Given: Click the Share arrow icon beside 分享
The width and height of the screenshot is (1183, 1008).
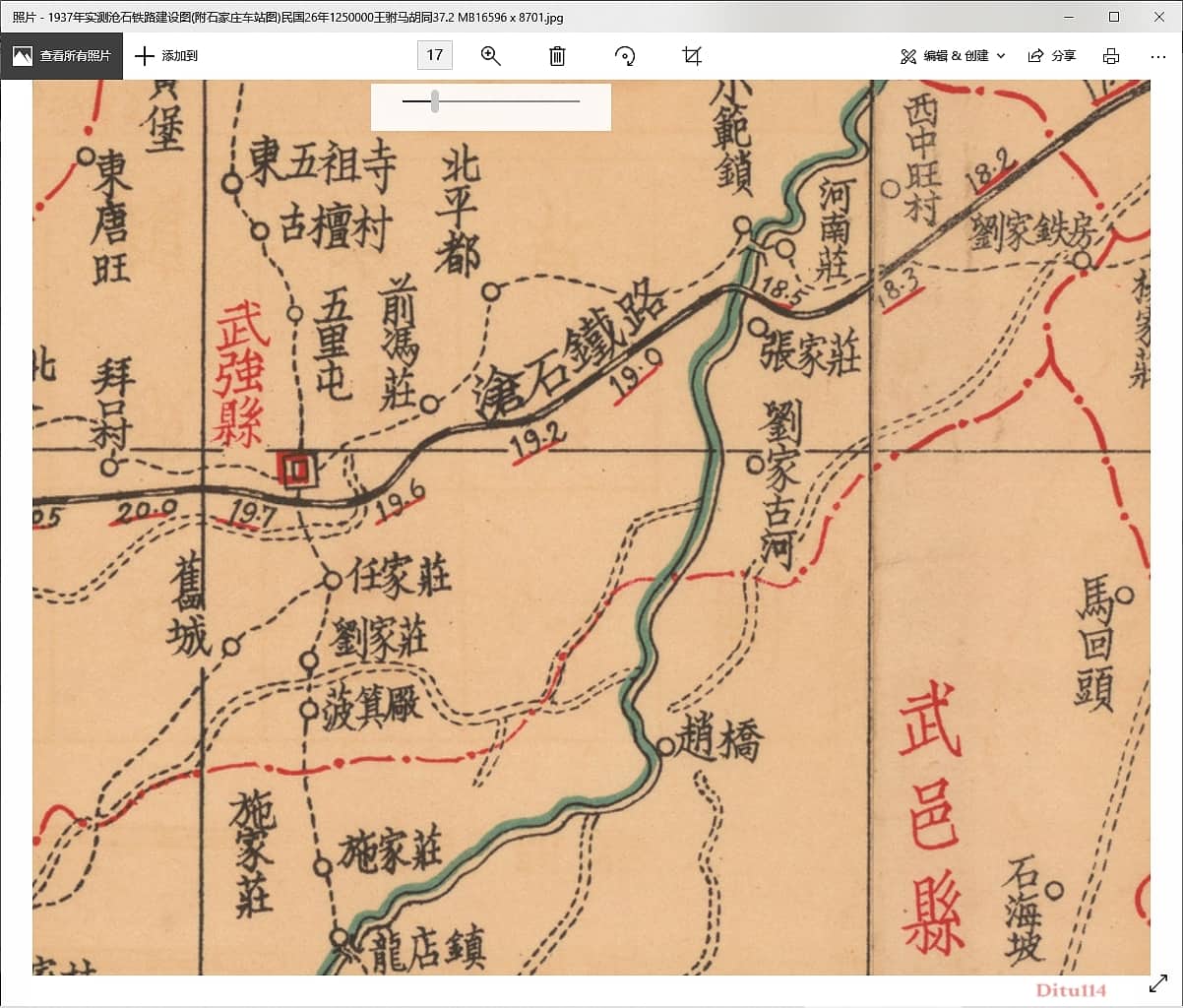Looking at the screenshot, I should [1037, 56].
